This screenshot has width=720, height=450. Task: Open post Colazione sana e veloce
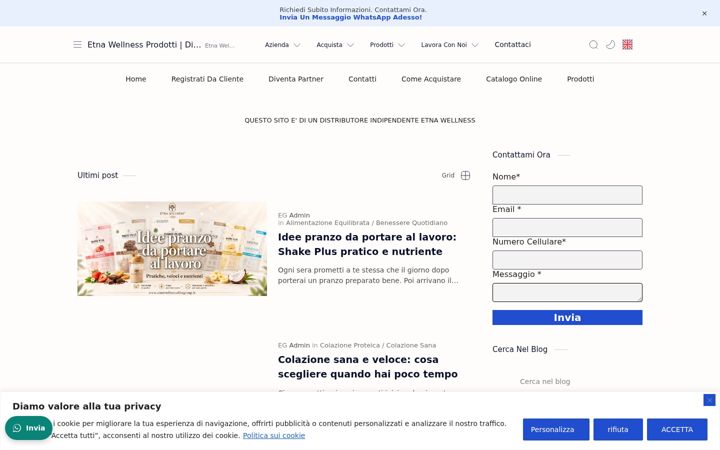(368, 366)
